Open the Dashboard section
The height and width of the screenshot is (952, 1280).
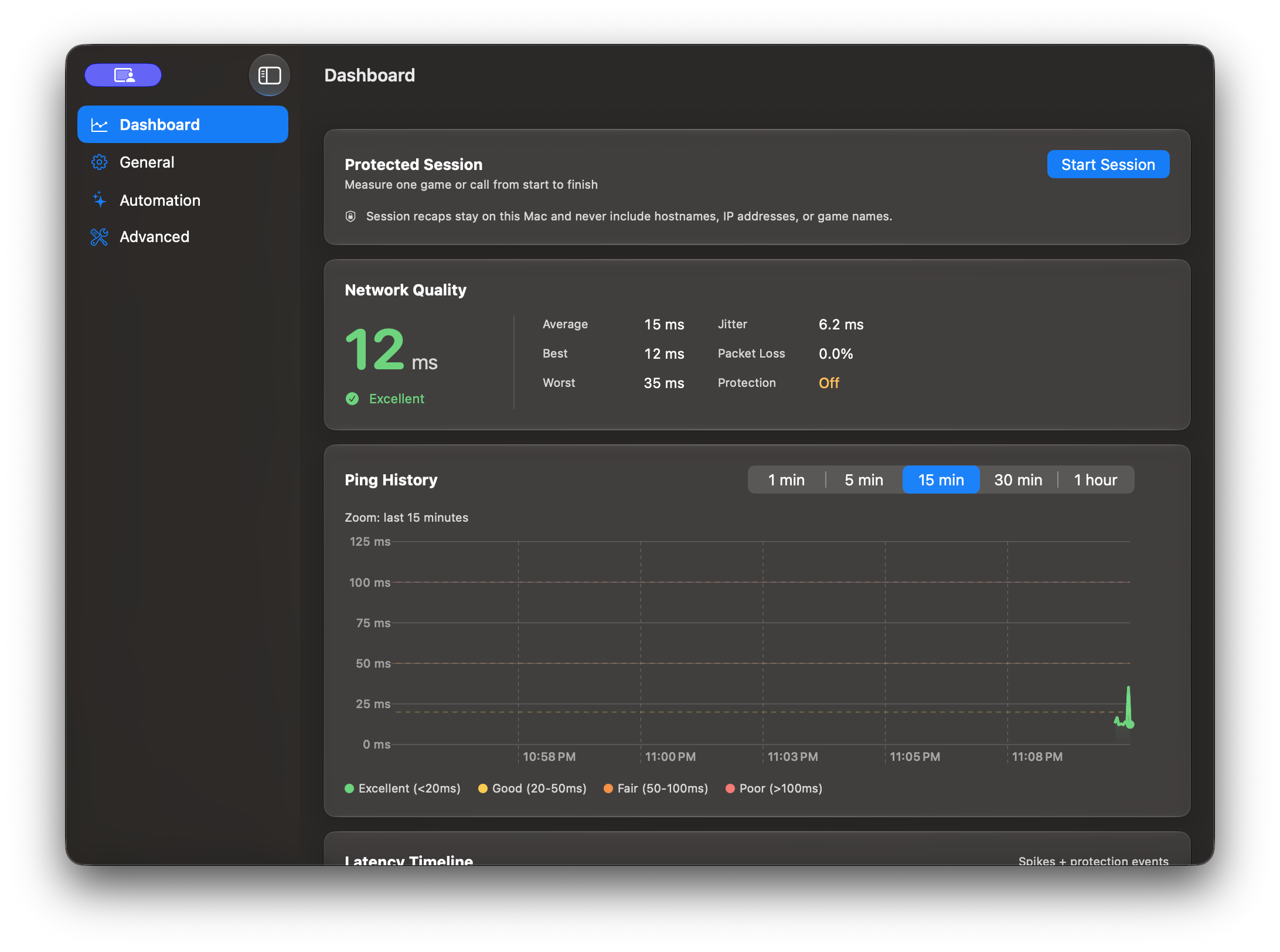[183, 124]
